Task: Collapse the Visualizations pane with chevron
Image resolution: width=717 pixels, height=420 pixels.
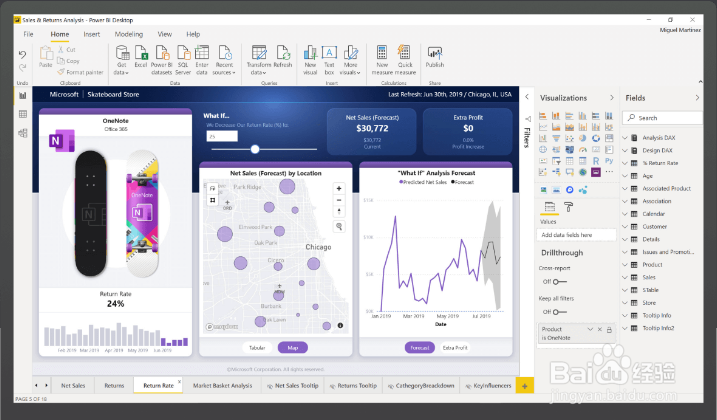Action: tap(611, 98)
